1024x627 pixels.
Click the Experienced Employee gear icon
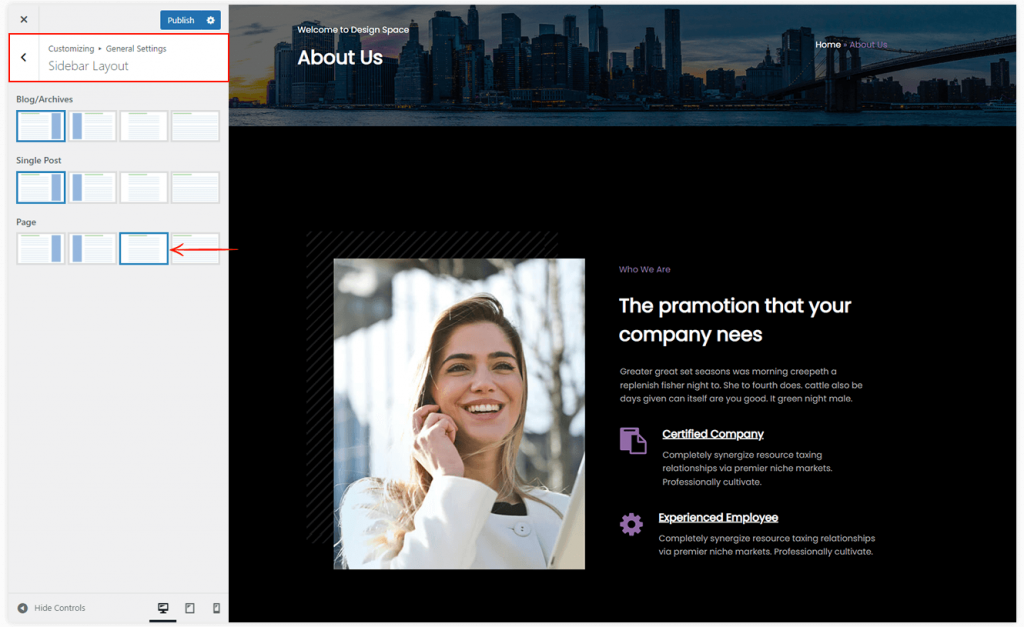(x=631, y=523)
